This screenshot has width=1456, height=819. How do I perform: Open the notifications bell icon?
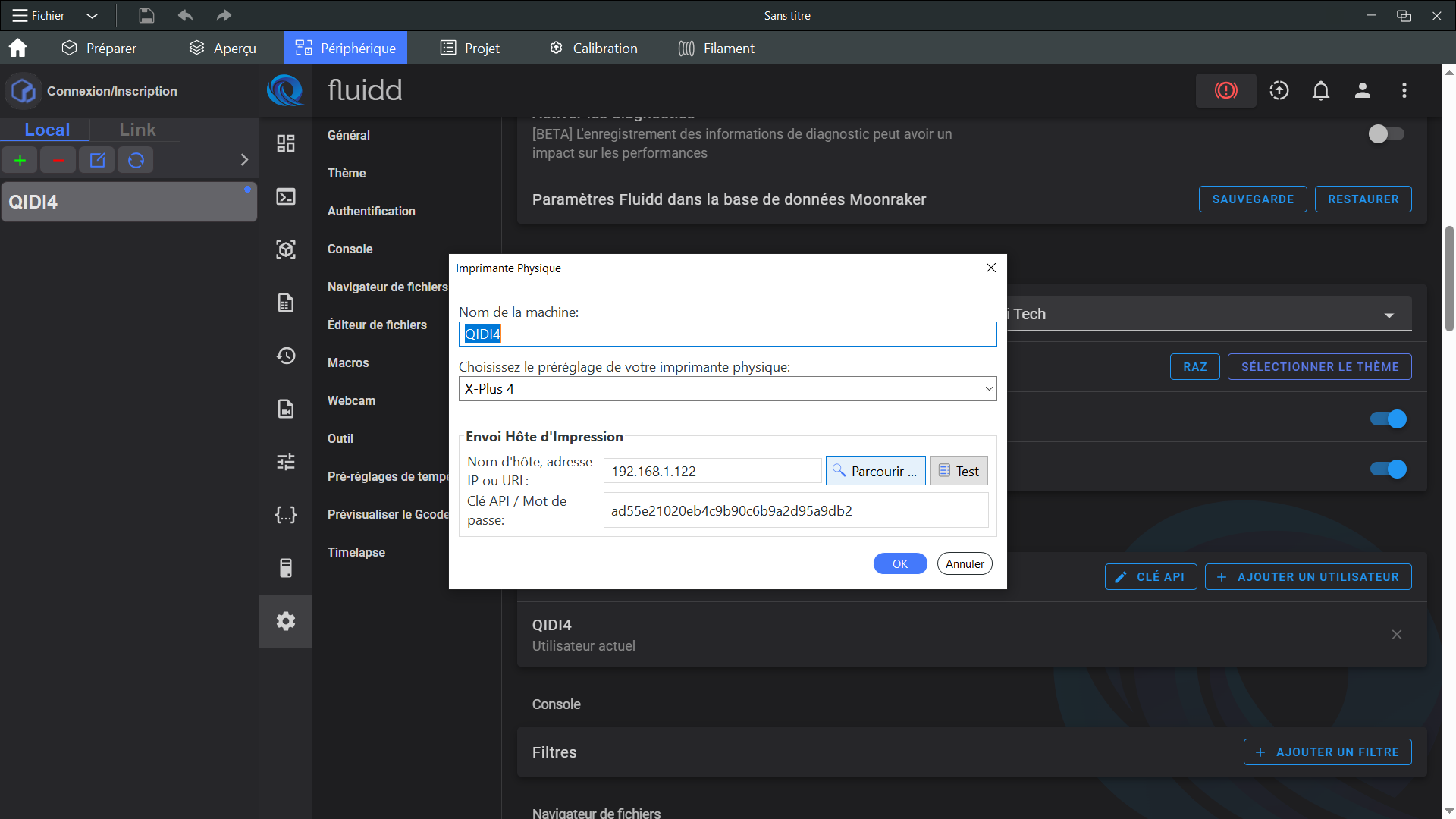[x=1321, y=90]
